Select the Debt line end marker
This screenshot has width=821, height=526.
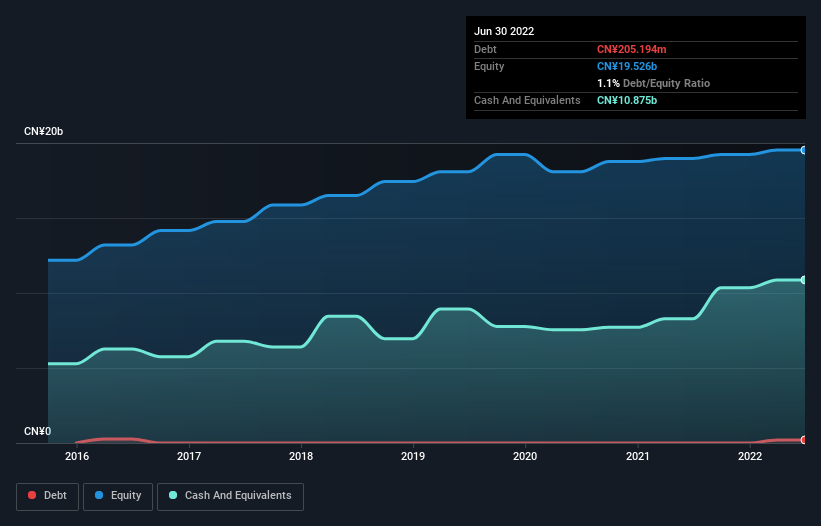tap(804, 440)
